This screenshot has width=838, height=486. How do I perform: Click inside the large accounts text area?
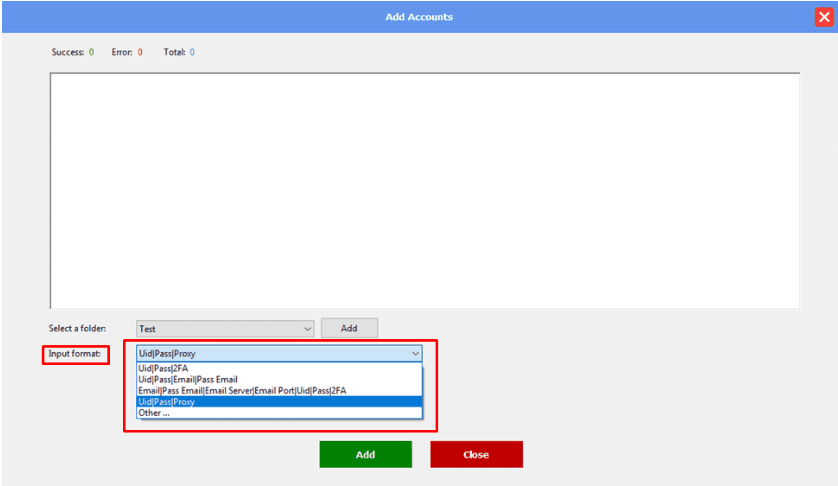[425, 190]
